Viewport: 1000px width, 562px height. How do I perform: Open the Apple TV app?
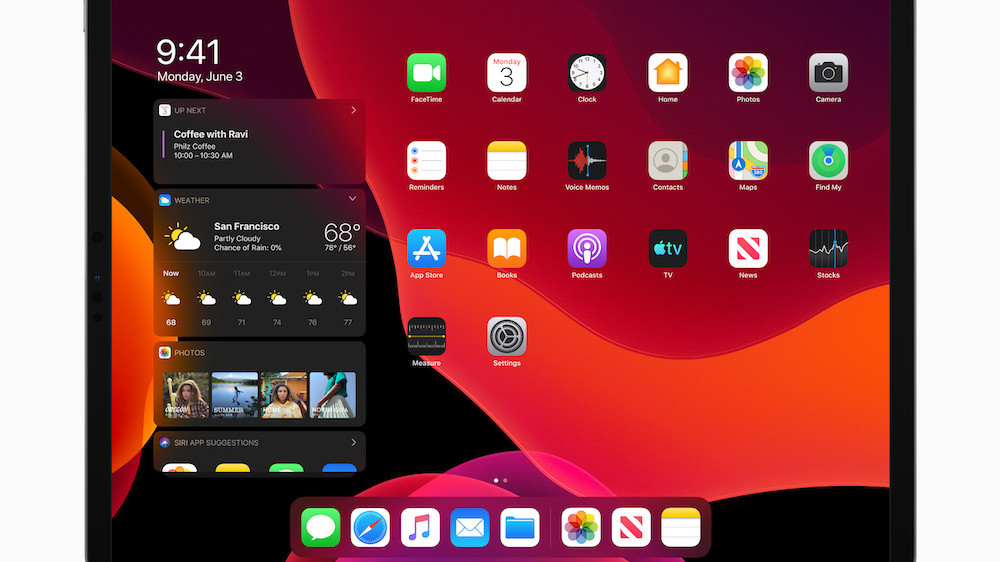click(x=667, y=249)
